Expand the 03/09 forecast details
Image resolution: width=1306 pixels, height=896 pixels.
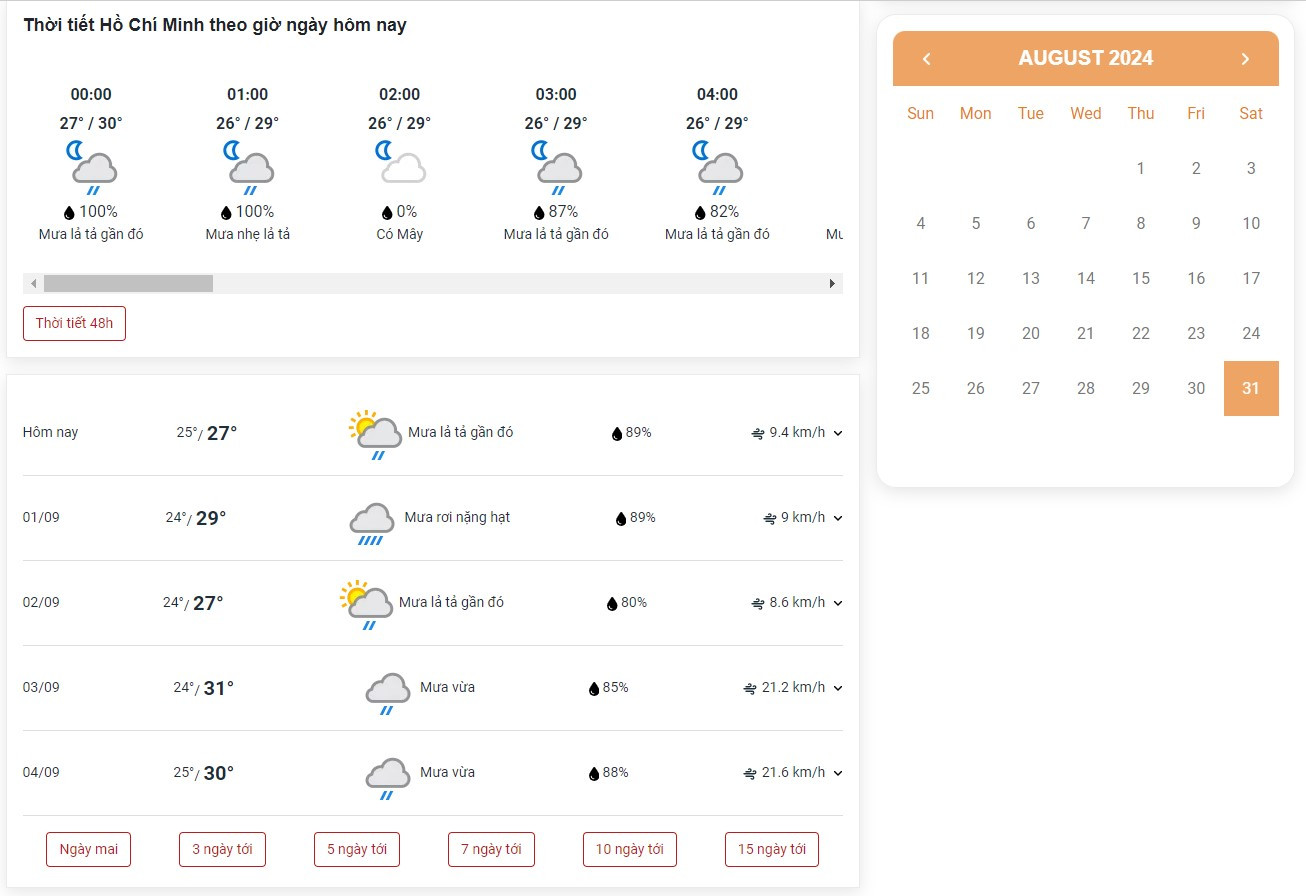[838, 688]
